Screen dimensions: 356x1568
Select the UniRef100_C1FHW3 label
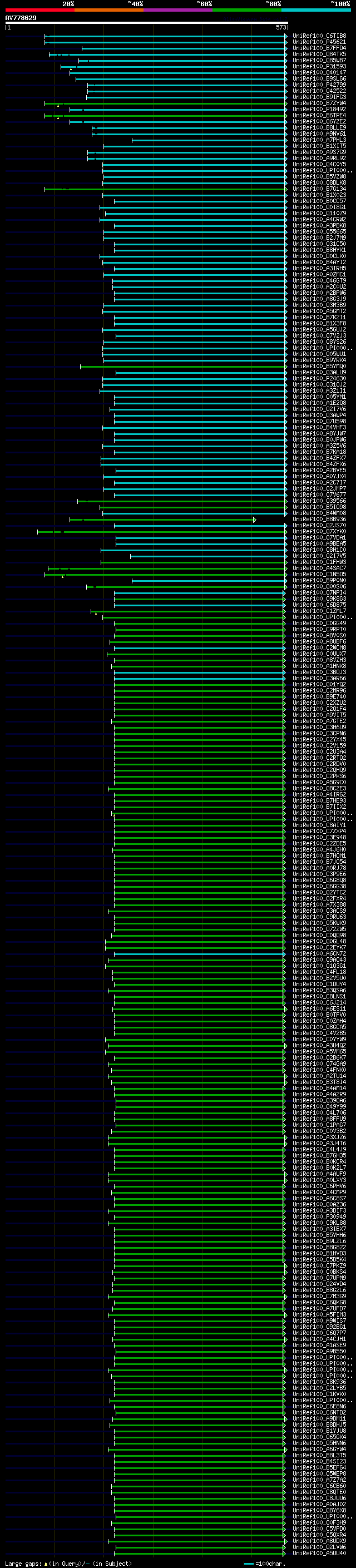coord(319,562)
